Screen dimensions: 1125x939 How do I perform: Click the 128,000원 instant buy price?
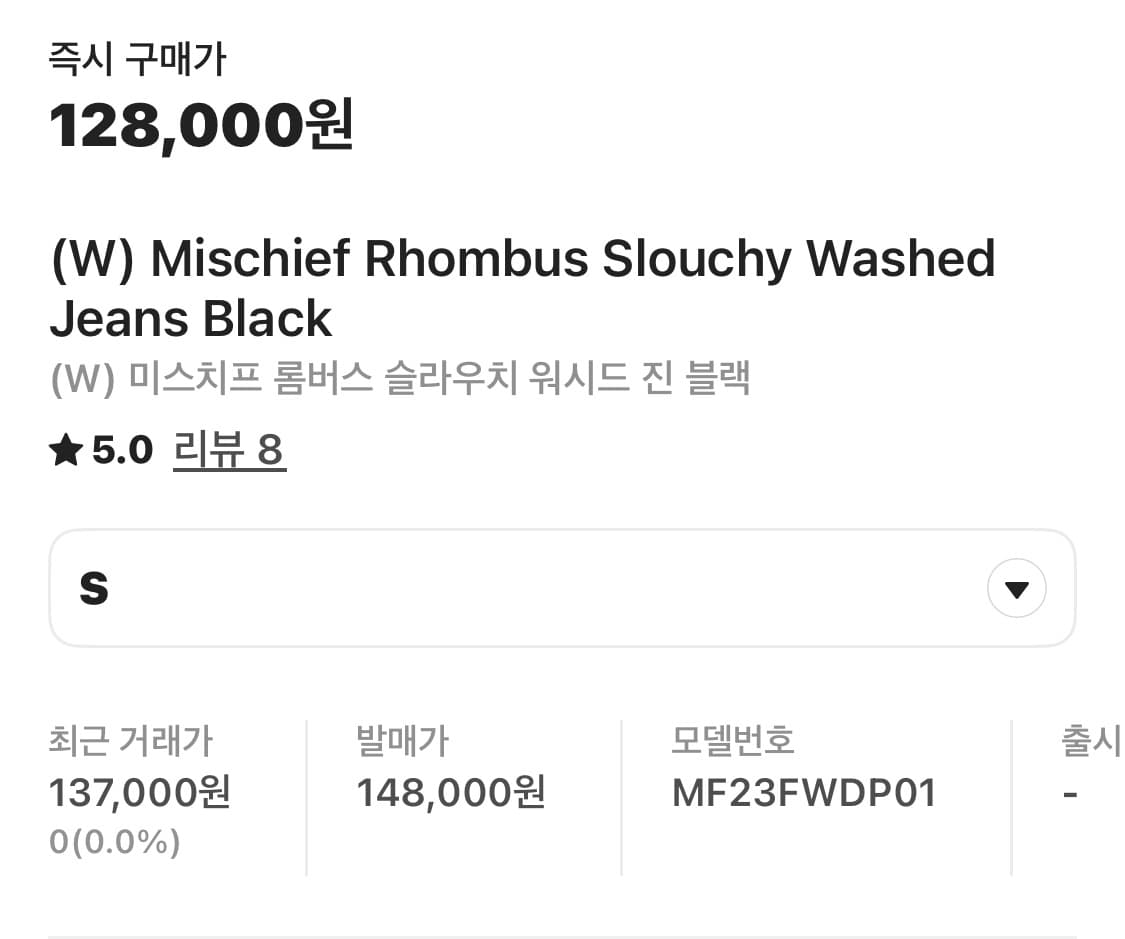[x=201, y=125]
